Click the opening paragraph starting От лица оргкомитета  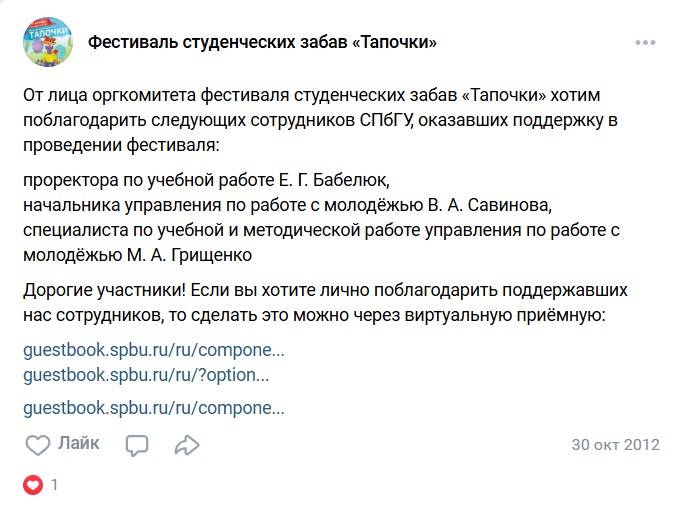coord(320,120)
